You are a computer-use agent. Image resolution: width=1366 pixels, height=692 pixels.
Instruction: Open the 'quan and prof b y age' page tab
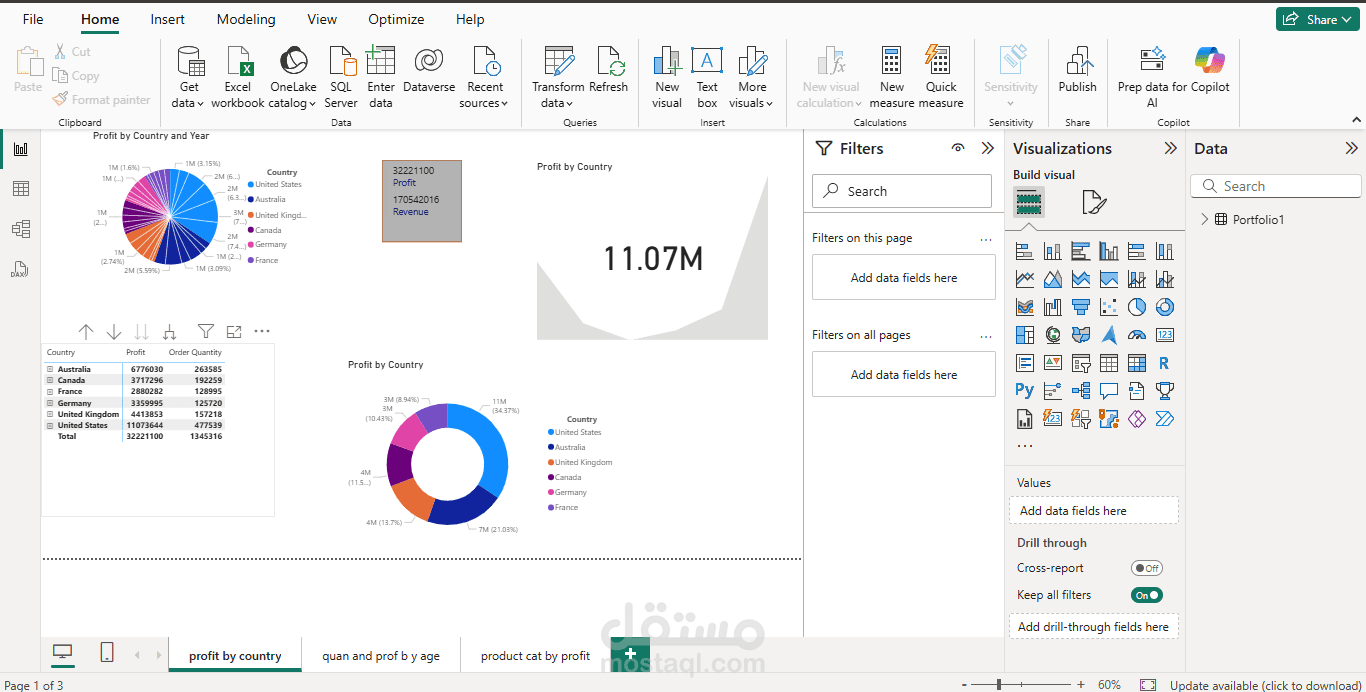[x=379, y=655]
